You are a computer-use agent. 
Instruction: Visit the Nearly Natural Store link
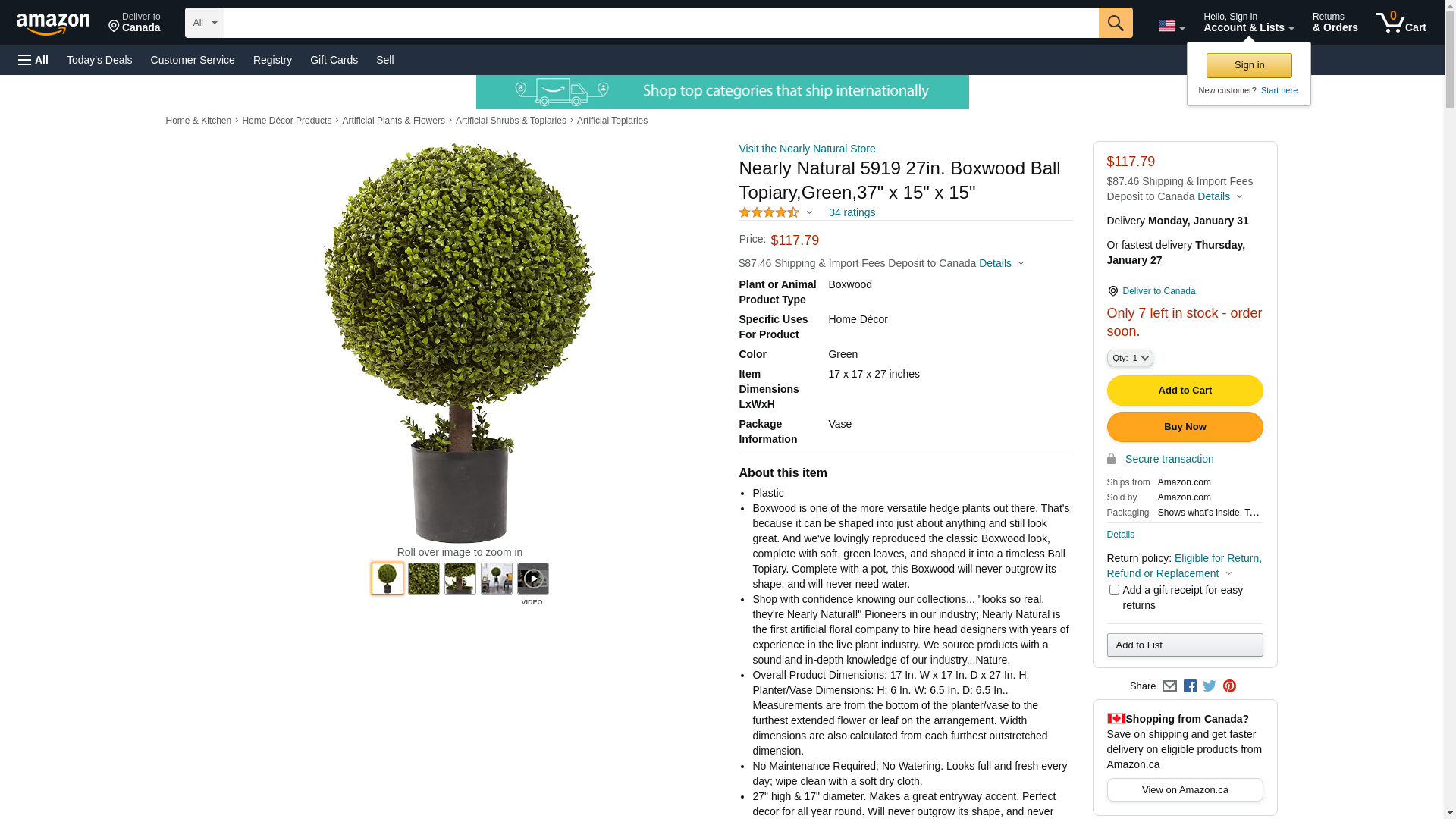(807, 149)
